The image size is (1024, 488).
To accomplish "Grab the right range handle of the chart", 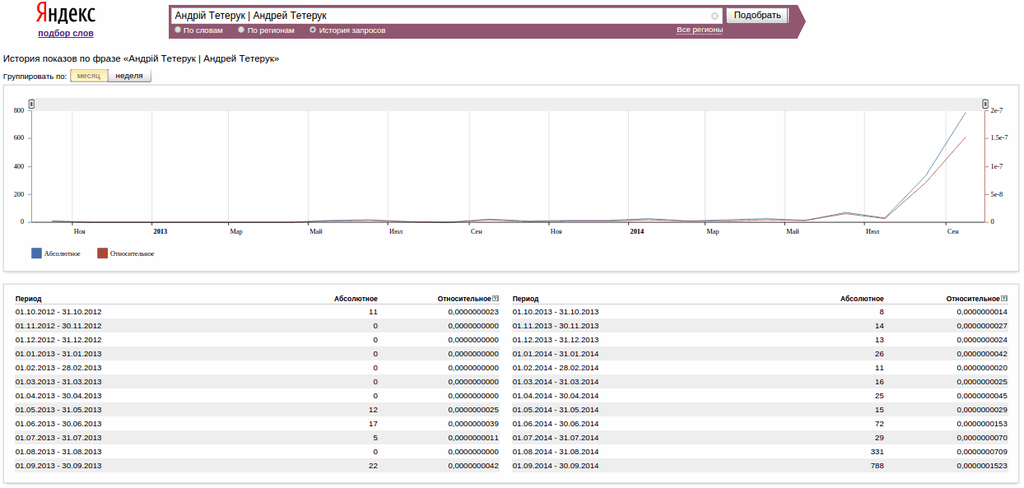I will 985,104.
